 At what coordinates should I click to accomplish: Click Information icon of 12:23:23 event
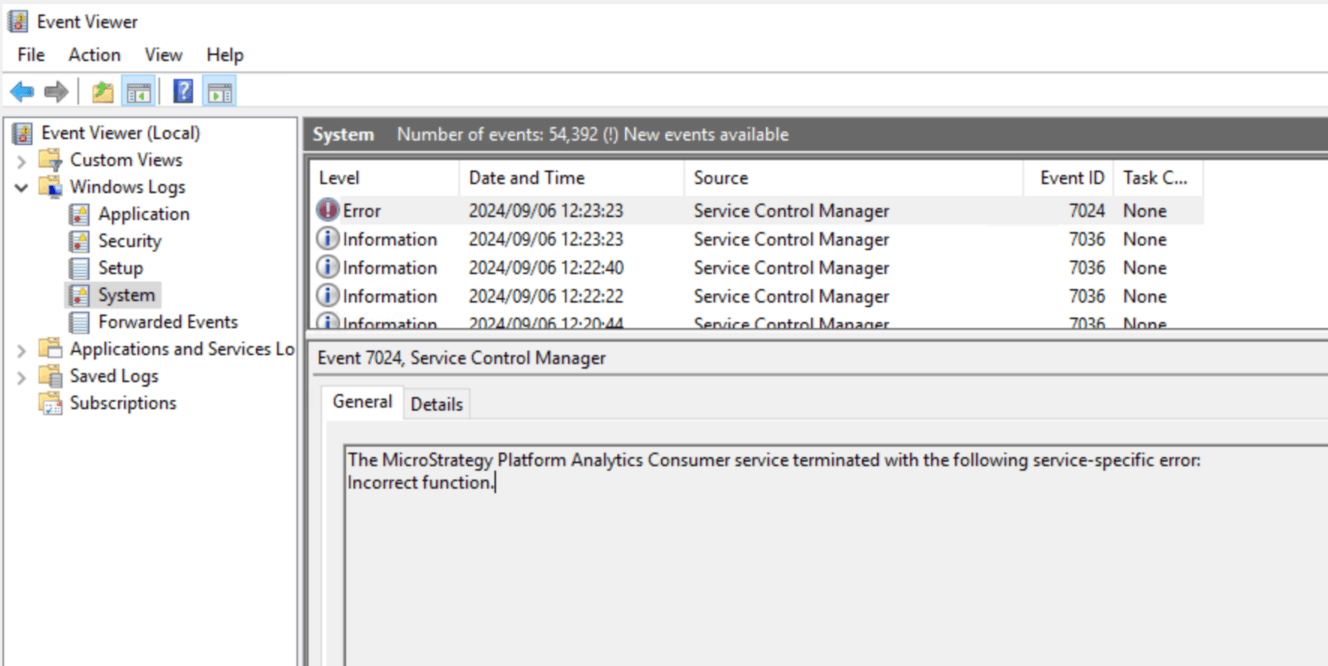pos(327,239)
